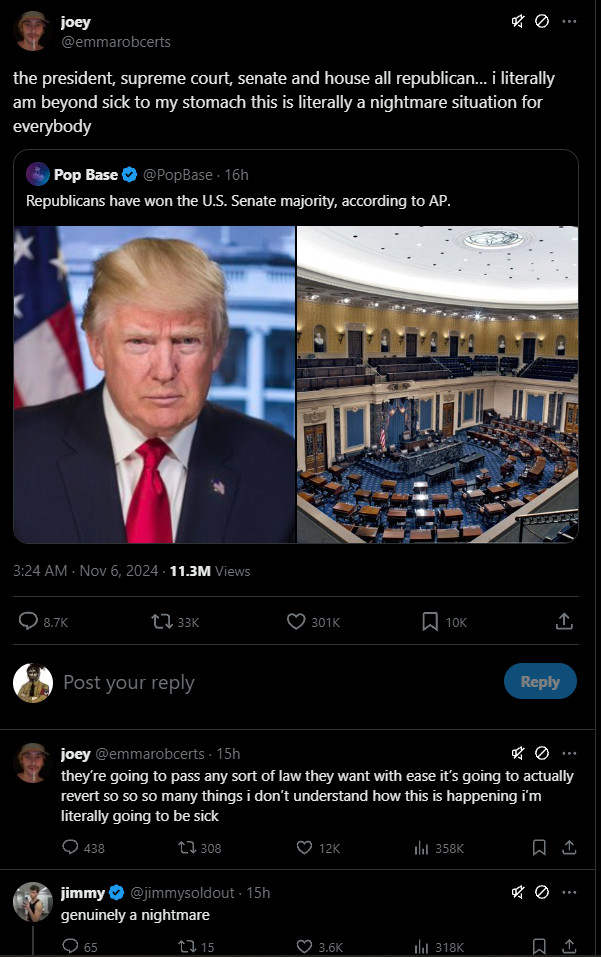View the Trump portrait image
The width and height of the screenshot is (601, 957).
click(154, 384)
